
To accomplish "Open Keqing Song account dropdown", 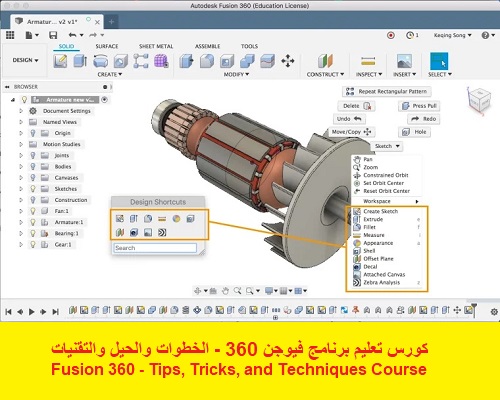I will click(452, 35).
